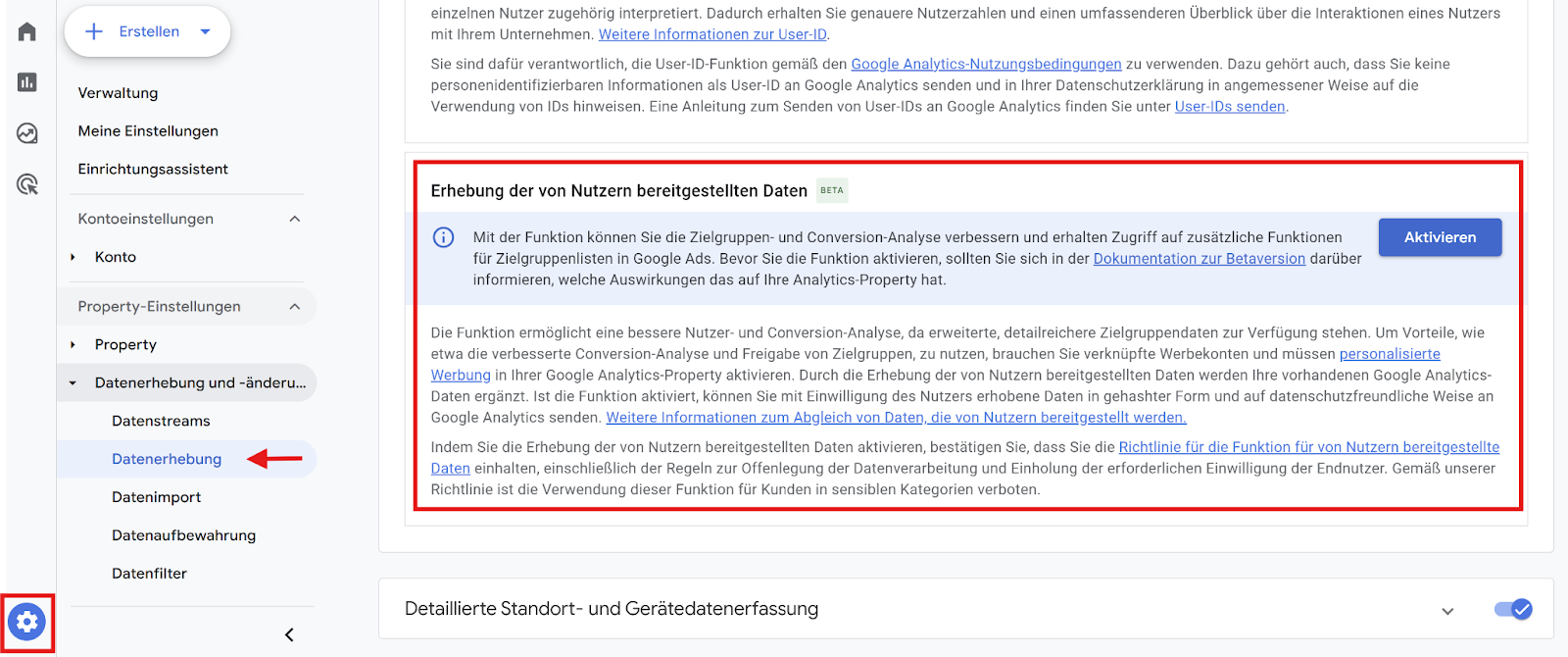Select Konto in the sidebar
This screenshot has width=1568, height=657.
point(116,257)
